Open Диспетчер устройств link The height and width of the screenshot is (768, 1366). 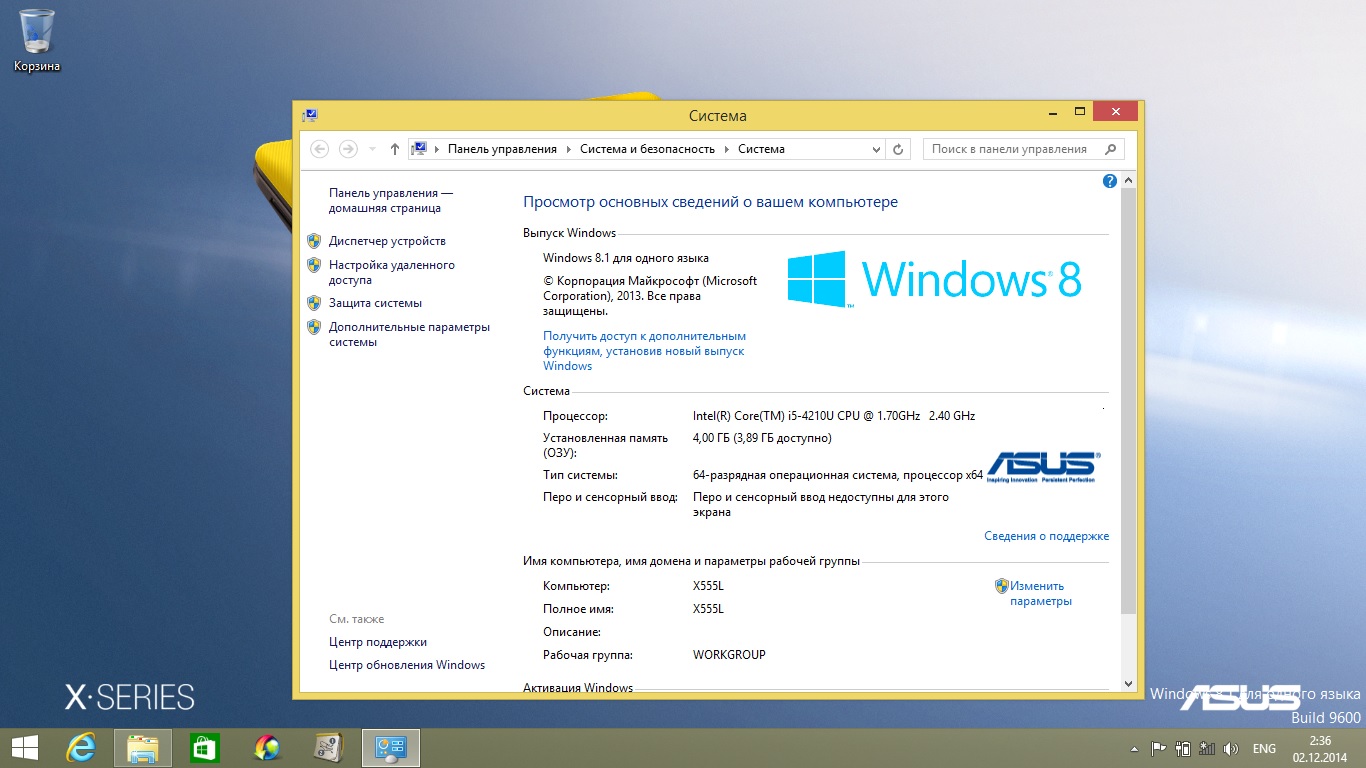[387, 241]
